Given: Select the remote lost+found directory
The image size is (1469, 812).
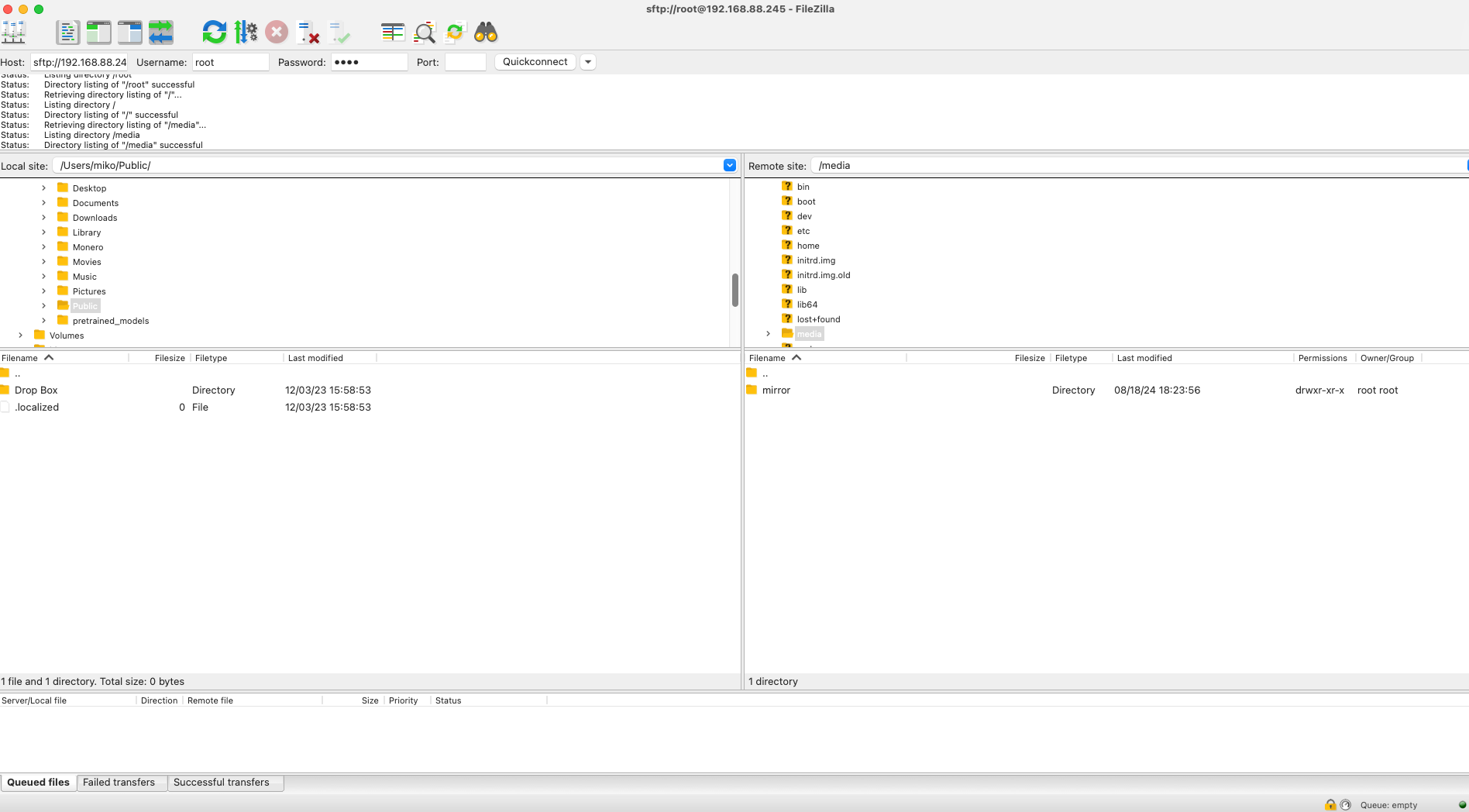Looking at the screenshot, I should click(818, 319).
